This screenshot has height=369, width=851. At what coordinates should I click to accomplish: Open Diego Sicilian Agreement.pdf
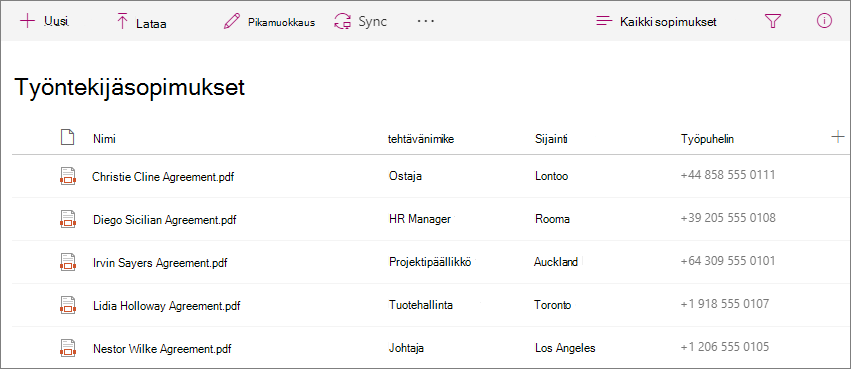[x=164, y=220]
